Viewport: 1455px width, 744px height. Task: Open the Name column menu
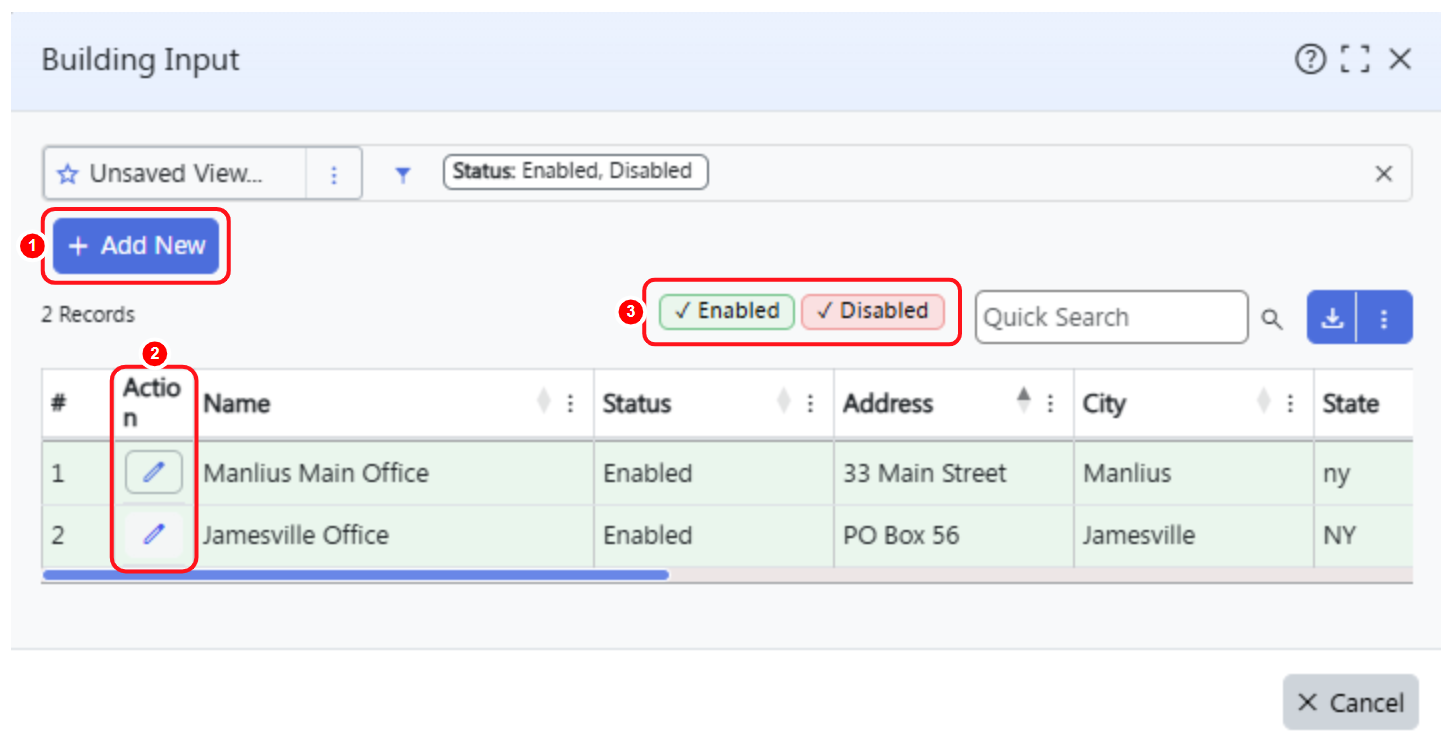[x=570, y=404]
